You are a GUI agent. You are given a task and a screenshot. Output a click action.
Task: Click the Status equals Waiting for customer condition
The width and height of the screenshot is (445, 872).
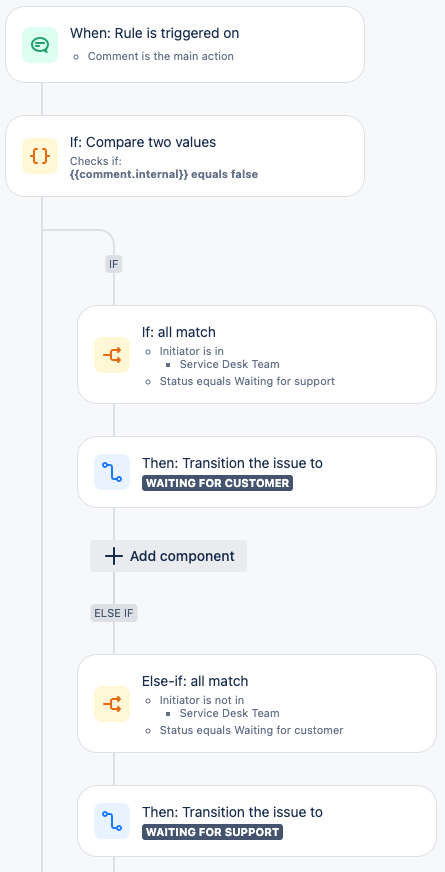tap(251, 730)
